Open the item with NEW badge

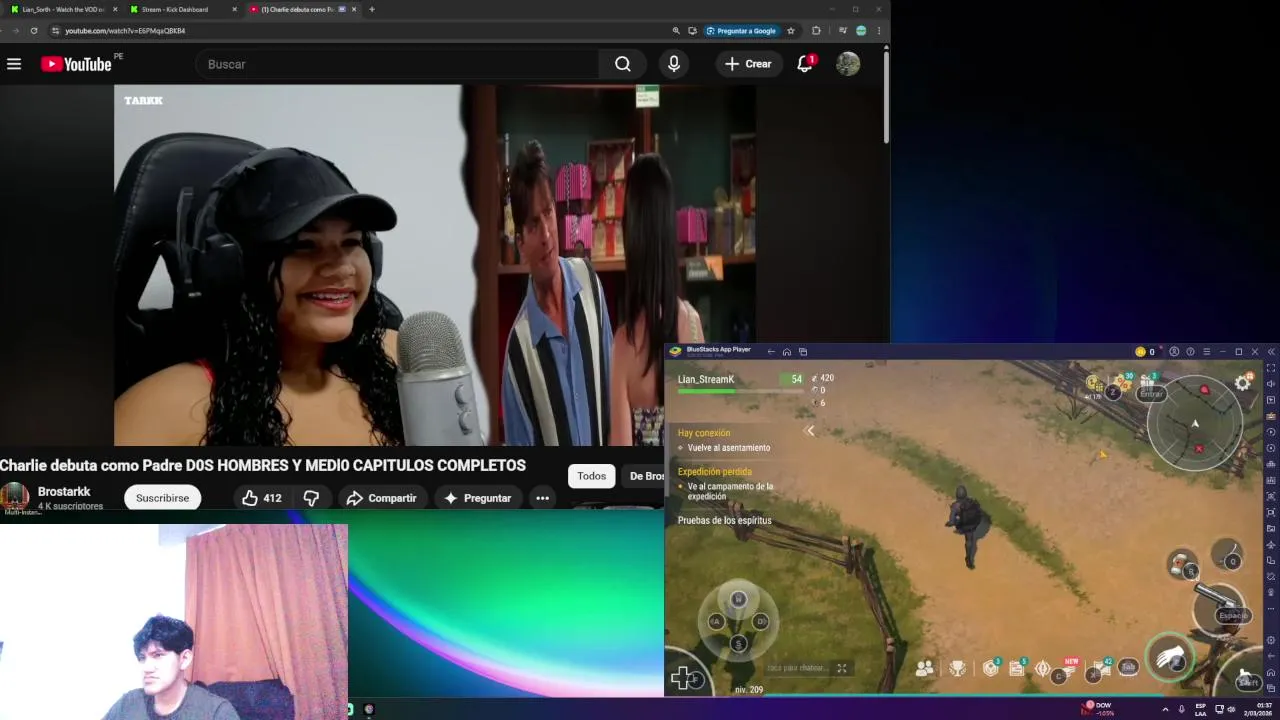click(1068, 668)
